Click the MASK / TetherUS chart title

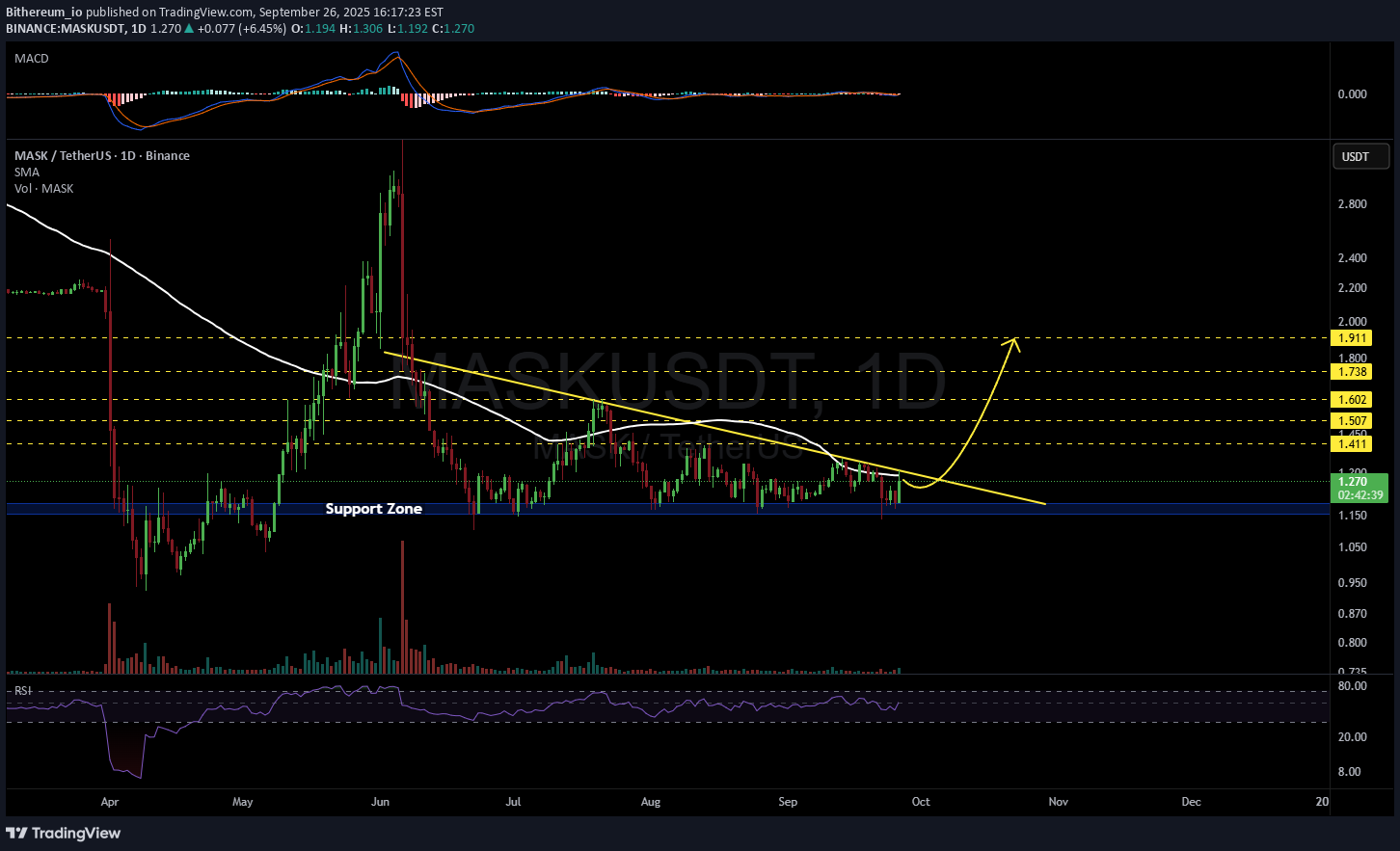tap(101, 156)
